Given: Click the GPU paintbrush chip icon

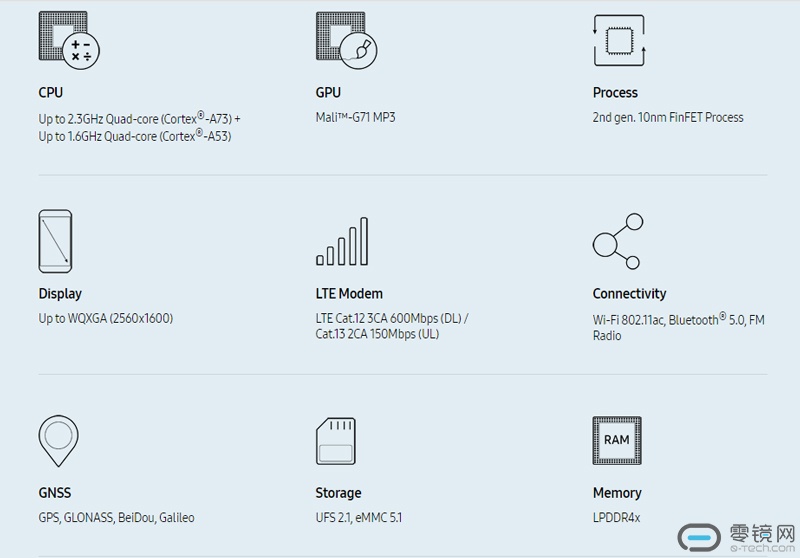Looking at the screenshot, I should tap(346, 39).
